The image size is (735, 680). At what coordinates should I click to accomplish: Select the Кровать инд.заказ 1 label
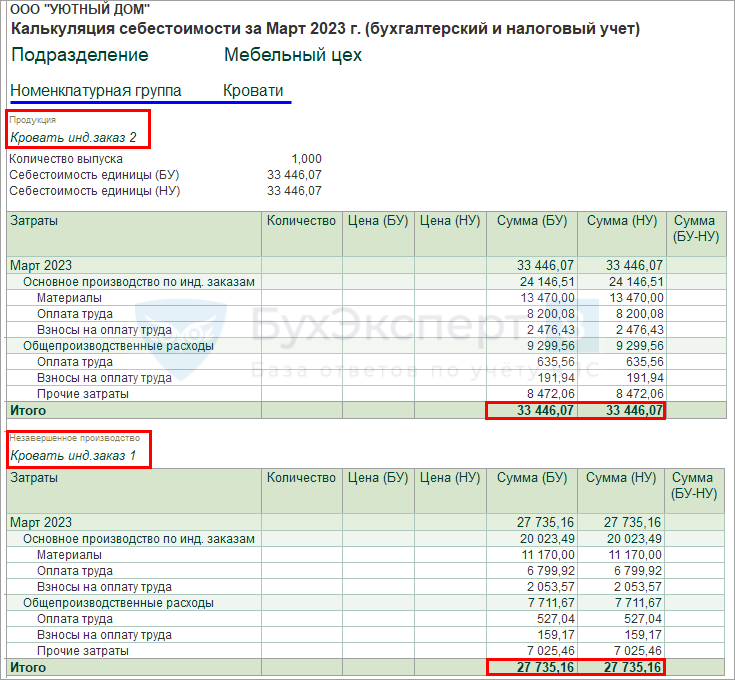[x=73, y=455]
